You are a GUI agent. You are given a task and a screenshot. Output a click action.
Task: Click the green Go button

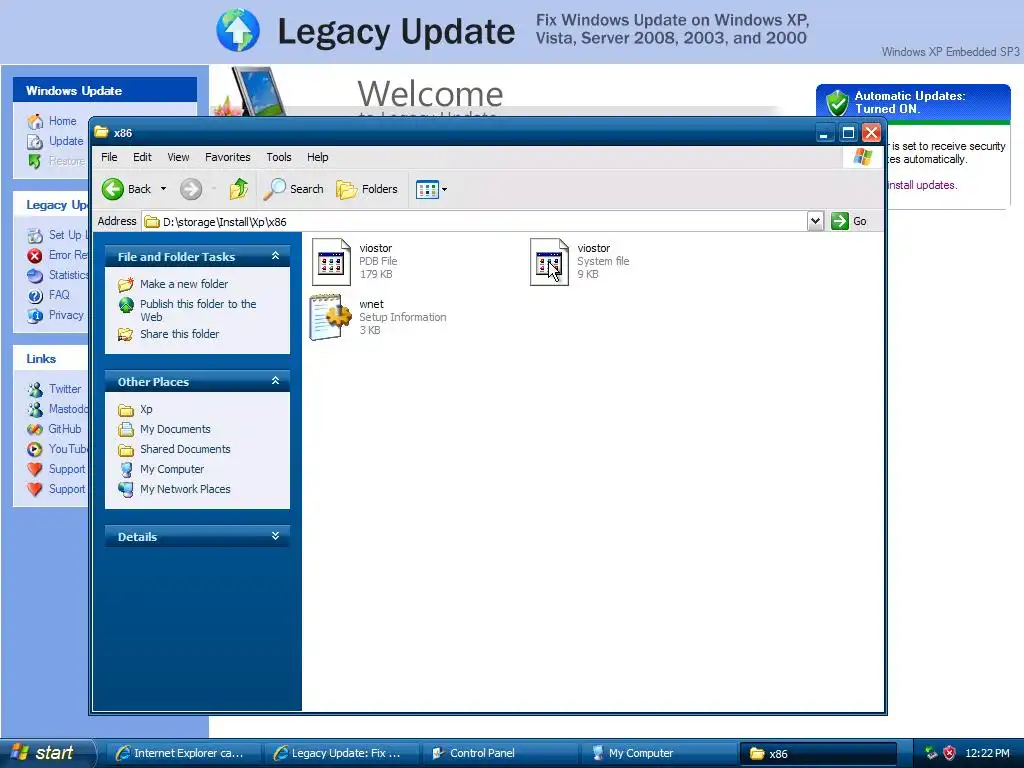849,221
